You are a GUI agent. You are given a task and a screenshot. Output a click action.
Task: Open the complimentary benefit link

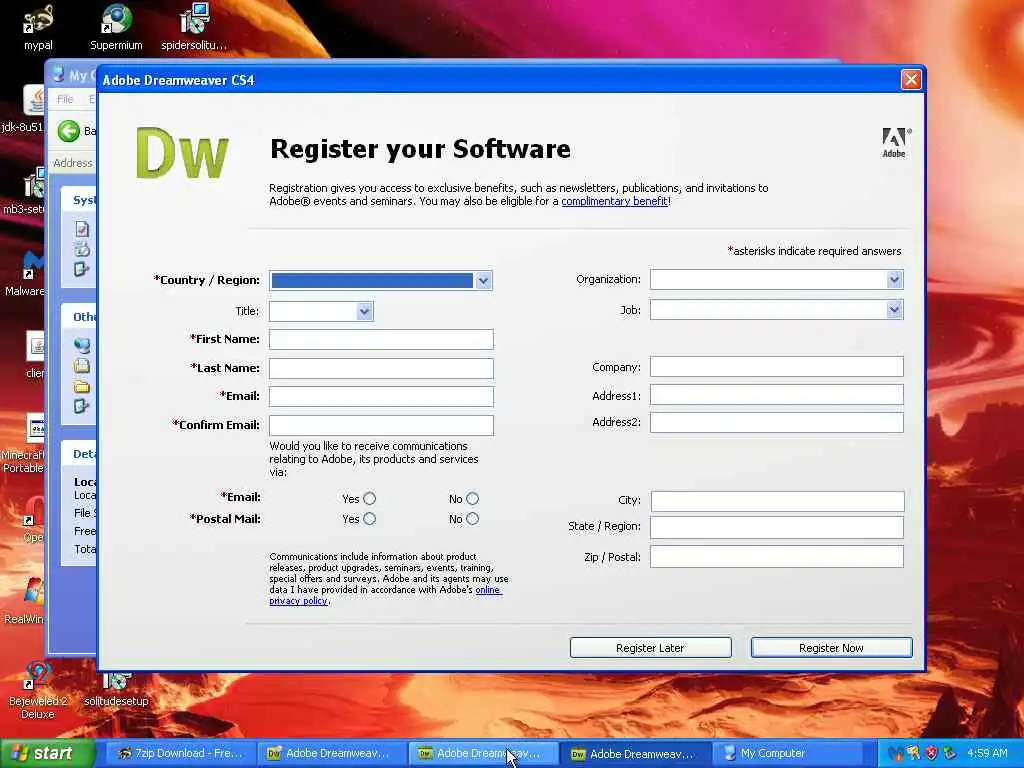[x=614, y=201]
